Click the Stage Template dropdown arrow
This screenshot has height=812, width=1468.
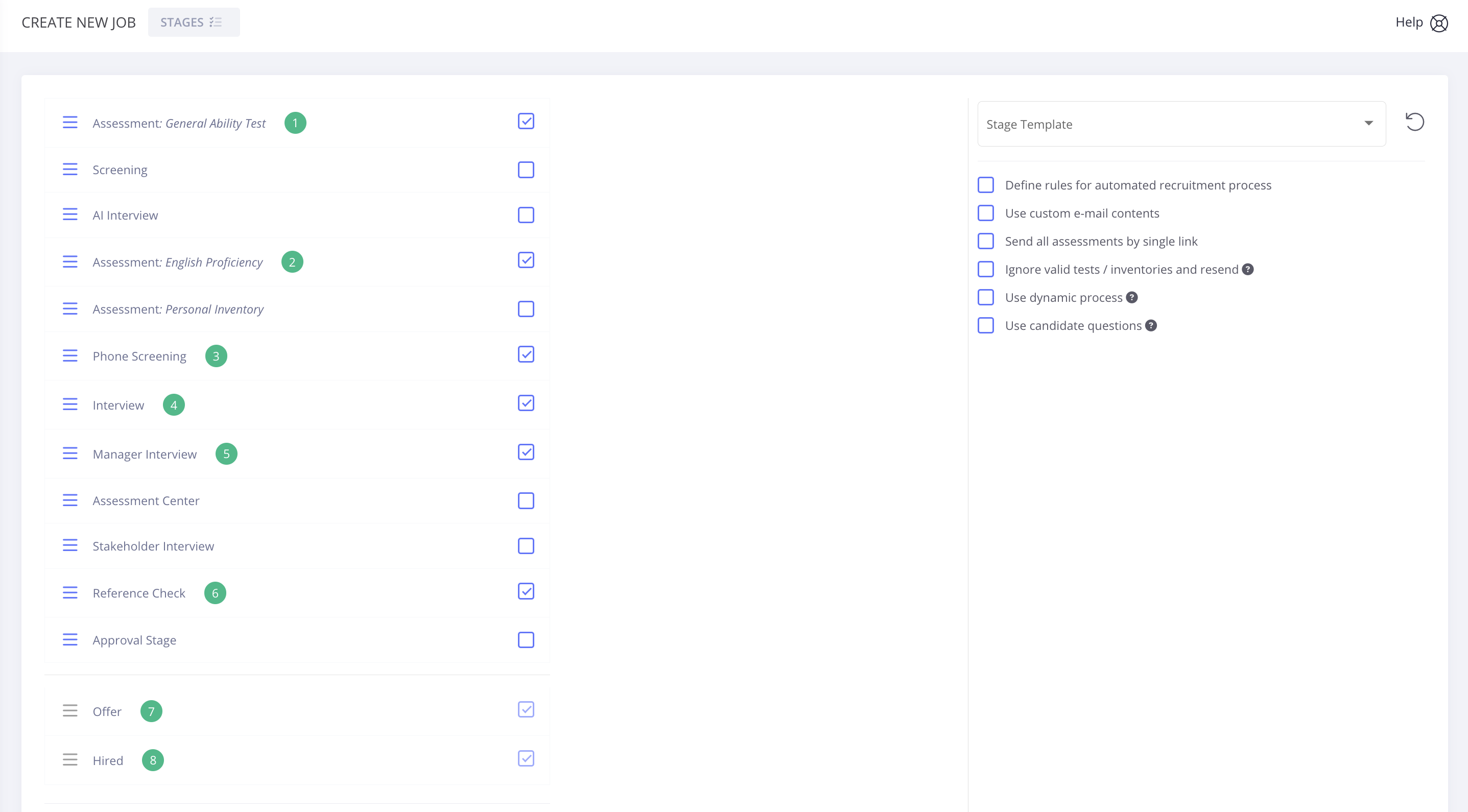point(1368,124)
